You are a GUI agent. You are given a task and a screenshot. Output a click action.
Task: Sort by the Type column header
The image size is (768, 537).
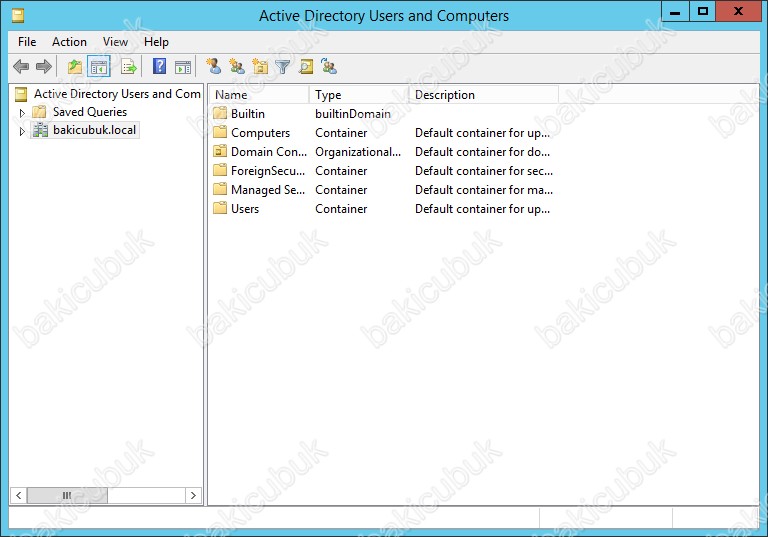pyautogui.click(x=359, y=95)
